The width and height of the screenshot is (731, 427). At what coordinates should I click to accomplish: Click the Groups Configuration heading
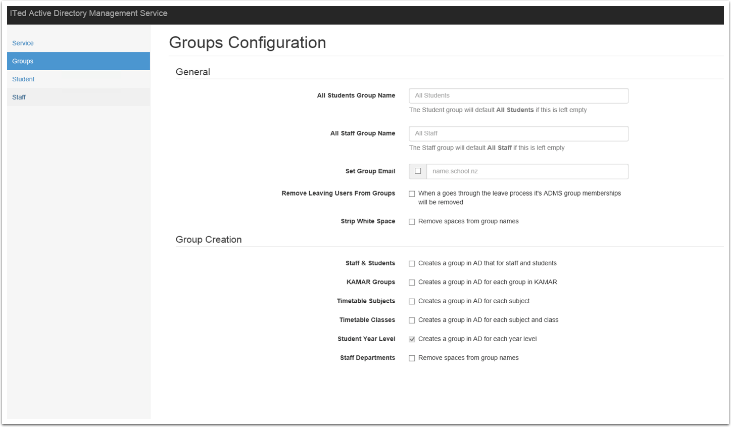pos(247,43)
